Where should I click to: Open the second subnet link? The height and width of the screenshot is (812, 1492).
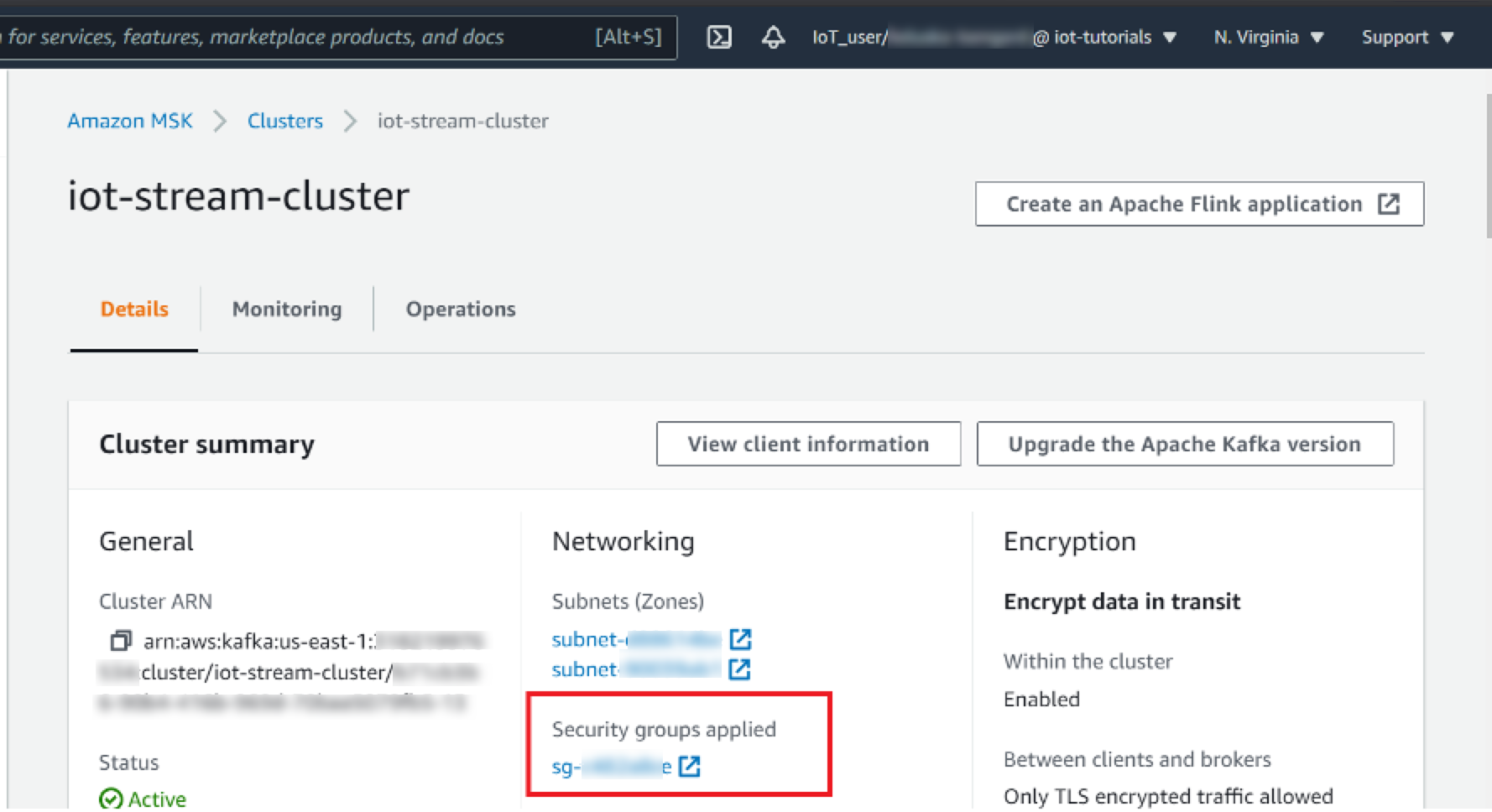click(636, 669)
